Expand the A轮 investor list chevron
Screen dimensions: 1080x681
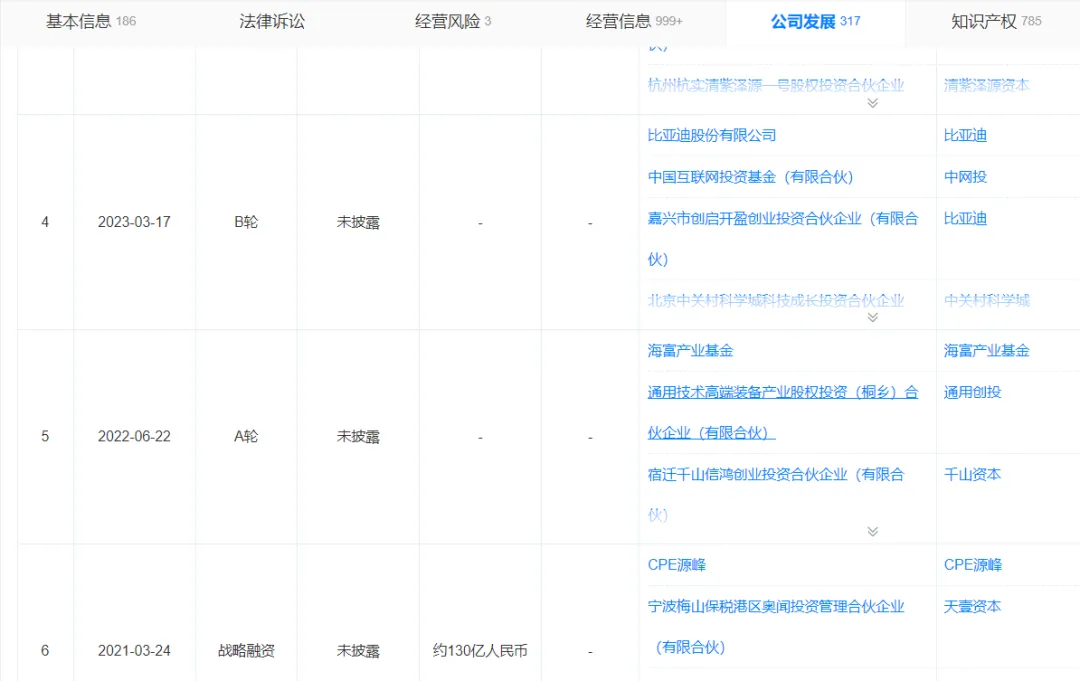click(x=873, y=532)
